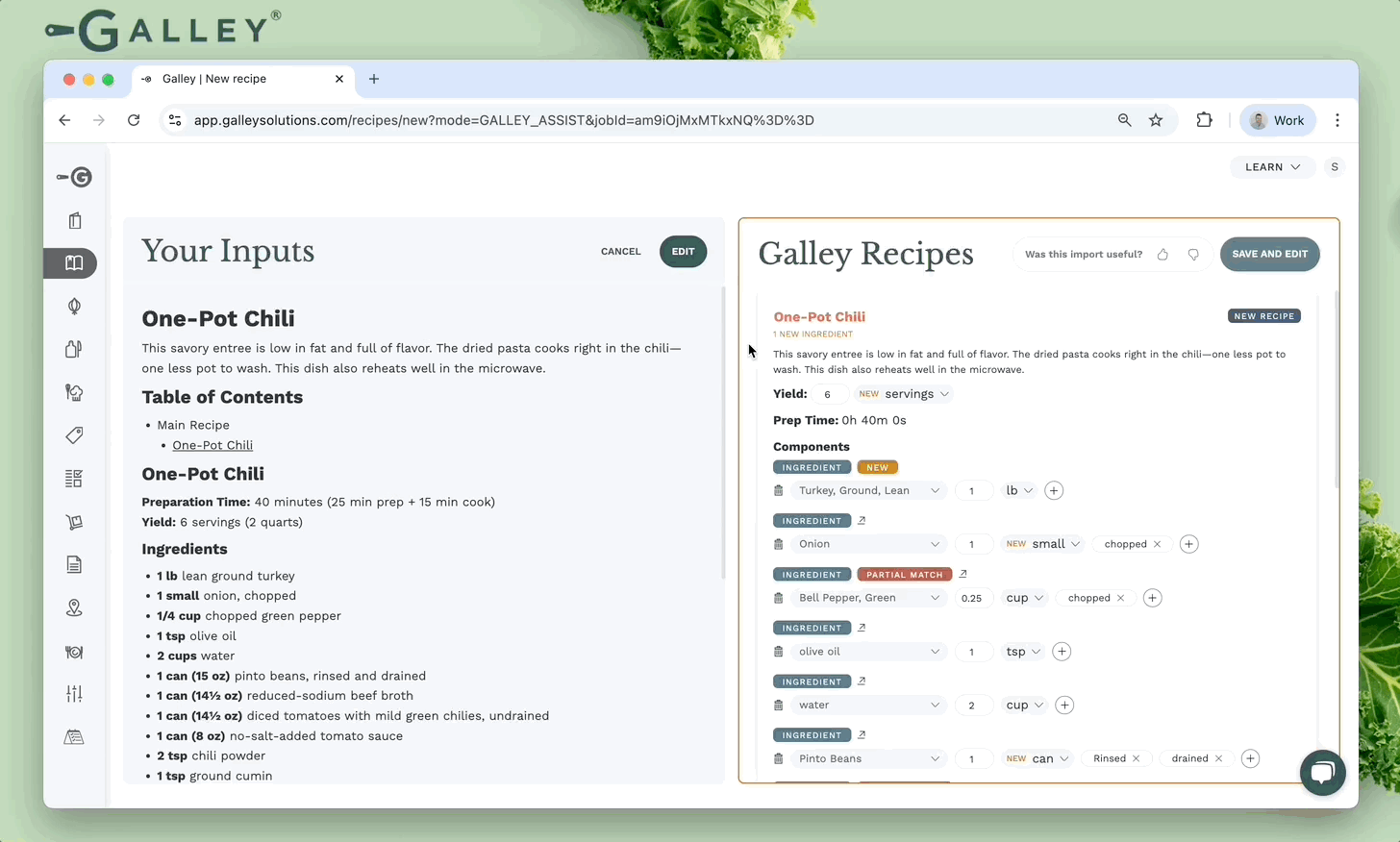Image resolution: width=1400 pixels, height=842 pixels.
Task: Open the sliders settings icon in sidebar
Action: click(x=74, y=694)
